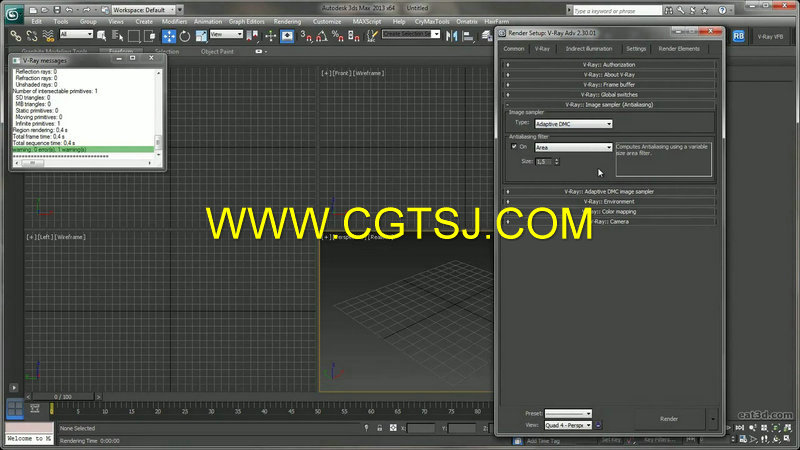Open the View 'Quad 4 - Persp' dropdown

point(568,425)
